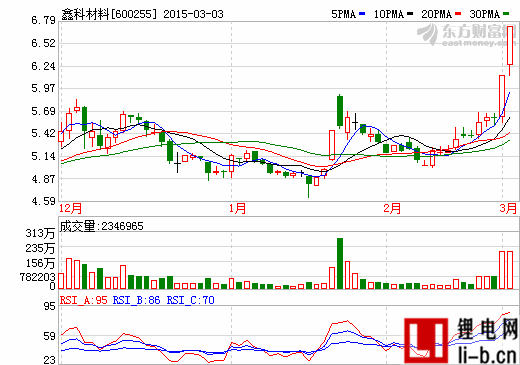This screenshot has height=365, width=520.
Task: Click the 313万 volume axis label
Action: point(40,233)
